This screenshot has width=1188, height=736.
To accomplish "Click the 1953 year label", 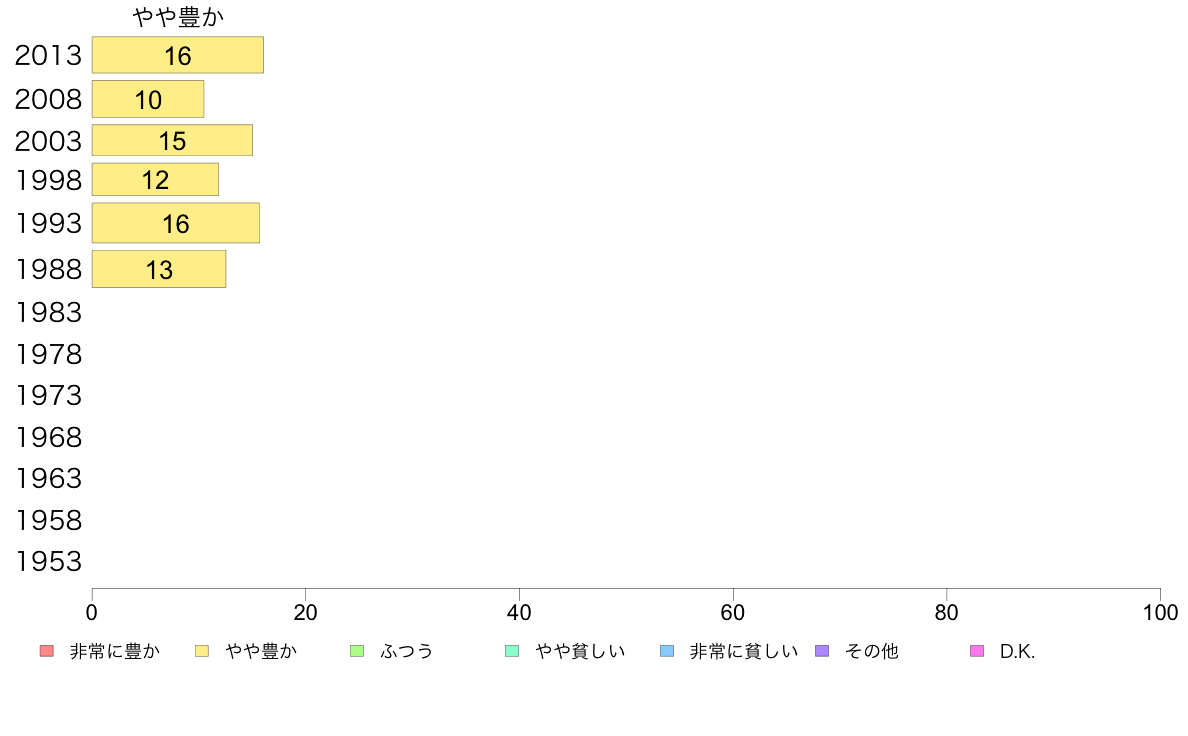I will (48, 562).
